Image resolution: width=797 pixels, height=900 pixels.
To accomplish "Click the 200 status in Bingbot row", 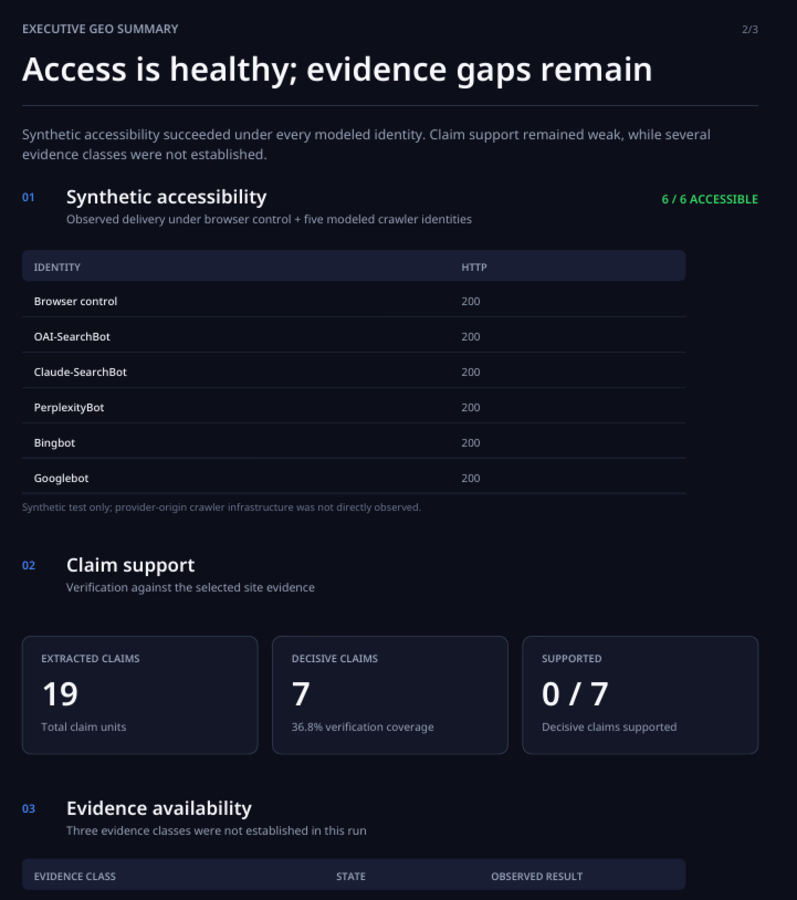I will [x=471, y=443].
